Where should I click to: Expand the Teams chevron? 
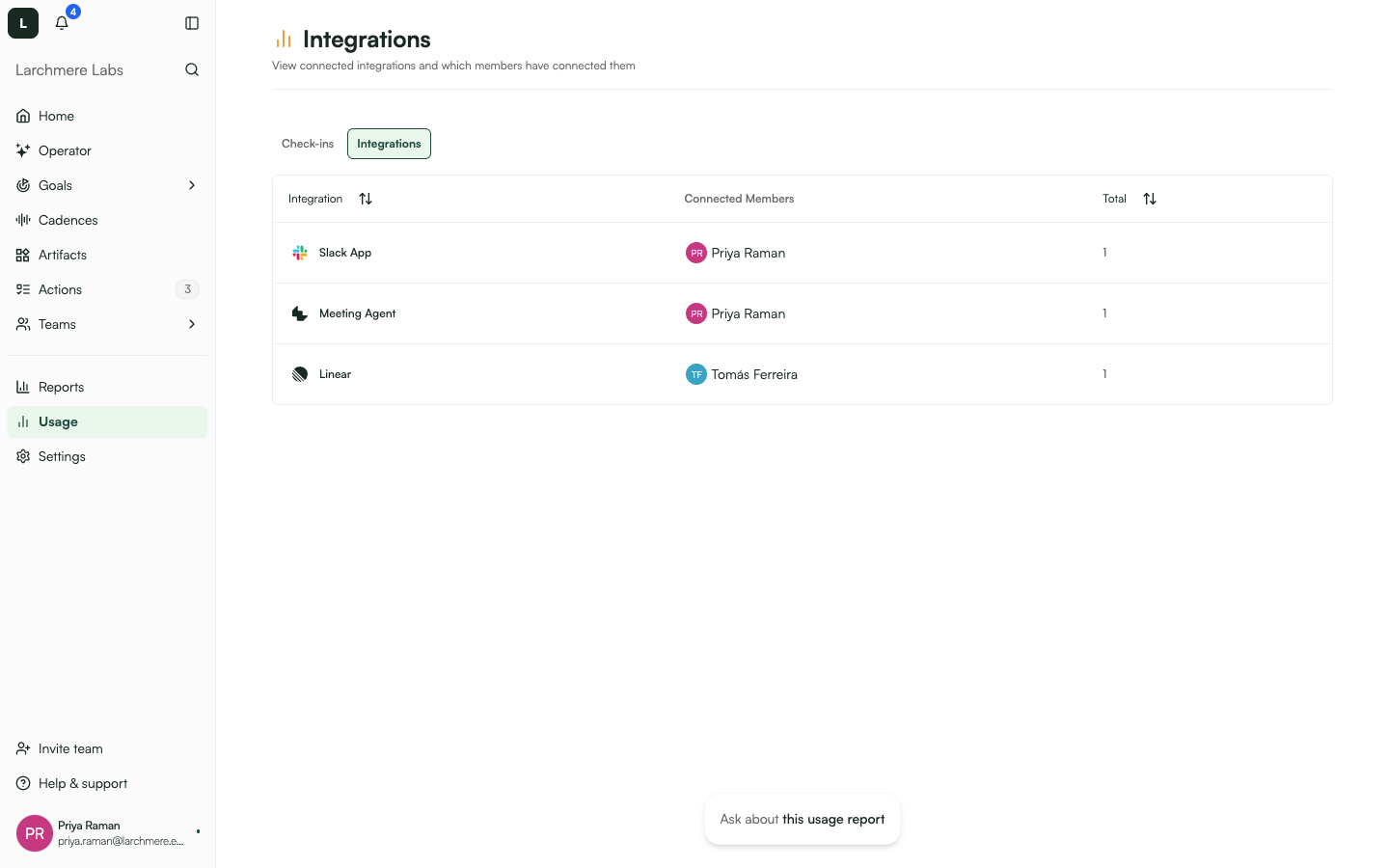192,324
